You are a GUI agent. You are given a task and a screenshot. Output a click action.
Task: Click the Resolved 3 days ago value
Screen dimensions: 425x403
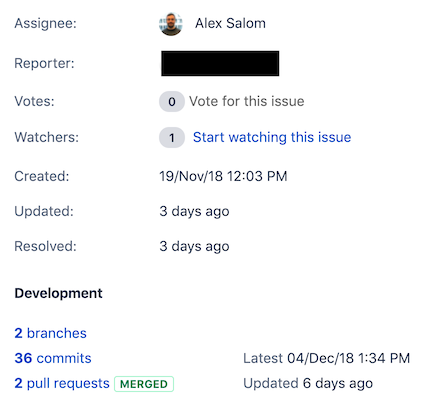pyautogui.click(x=194, y=246)
